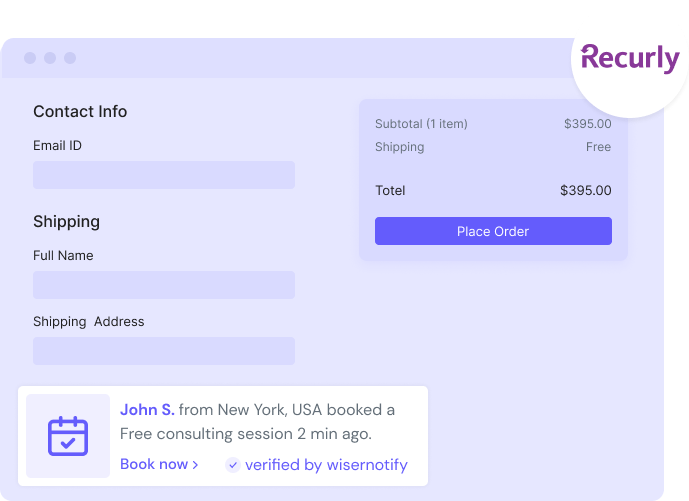Focus the Email ID input field

[x=164, y=175]
